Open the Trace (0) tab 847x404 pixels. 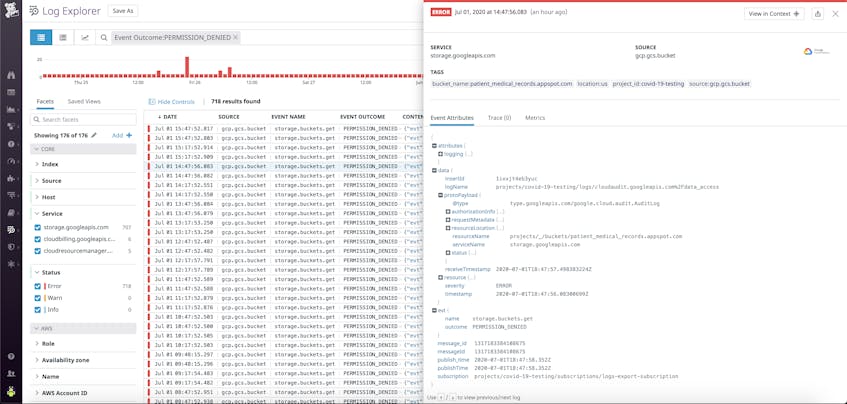pyautogui.click(x=499, y=118)
